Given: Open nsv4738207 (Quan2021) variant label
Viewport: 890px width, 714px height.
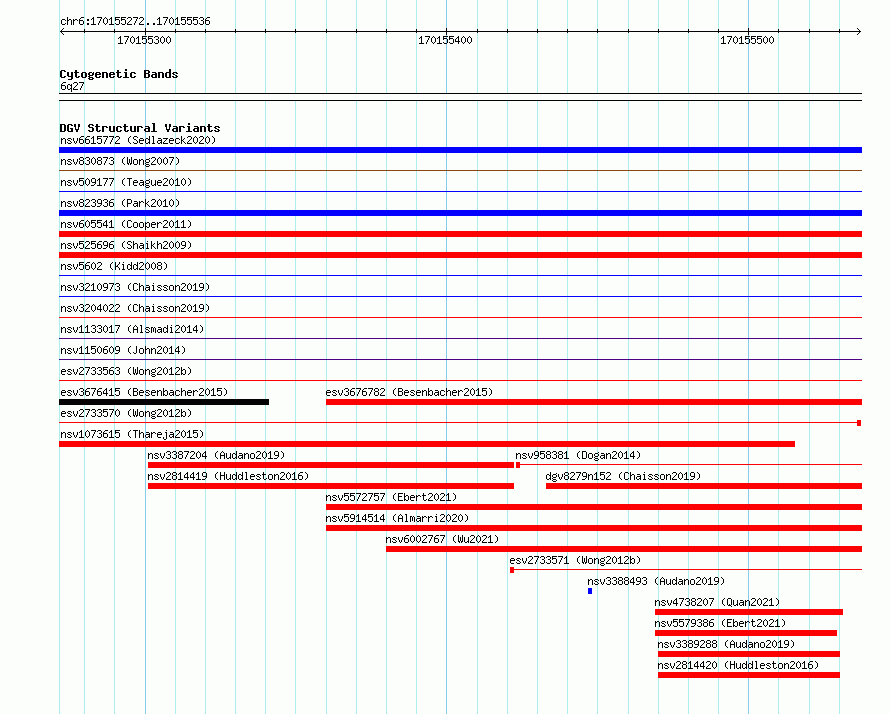Looking at the screenshot, I should (717, 602).
